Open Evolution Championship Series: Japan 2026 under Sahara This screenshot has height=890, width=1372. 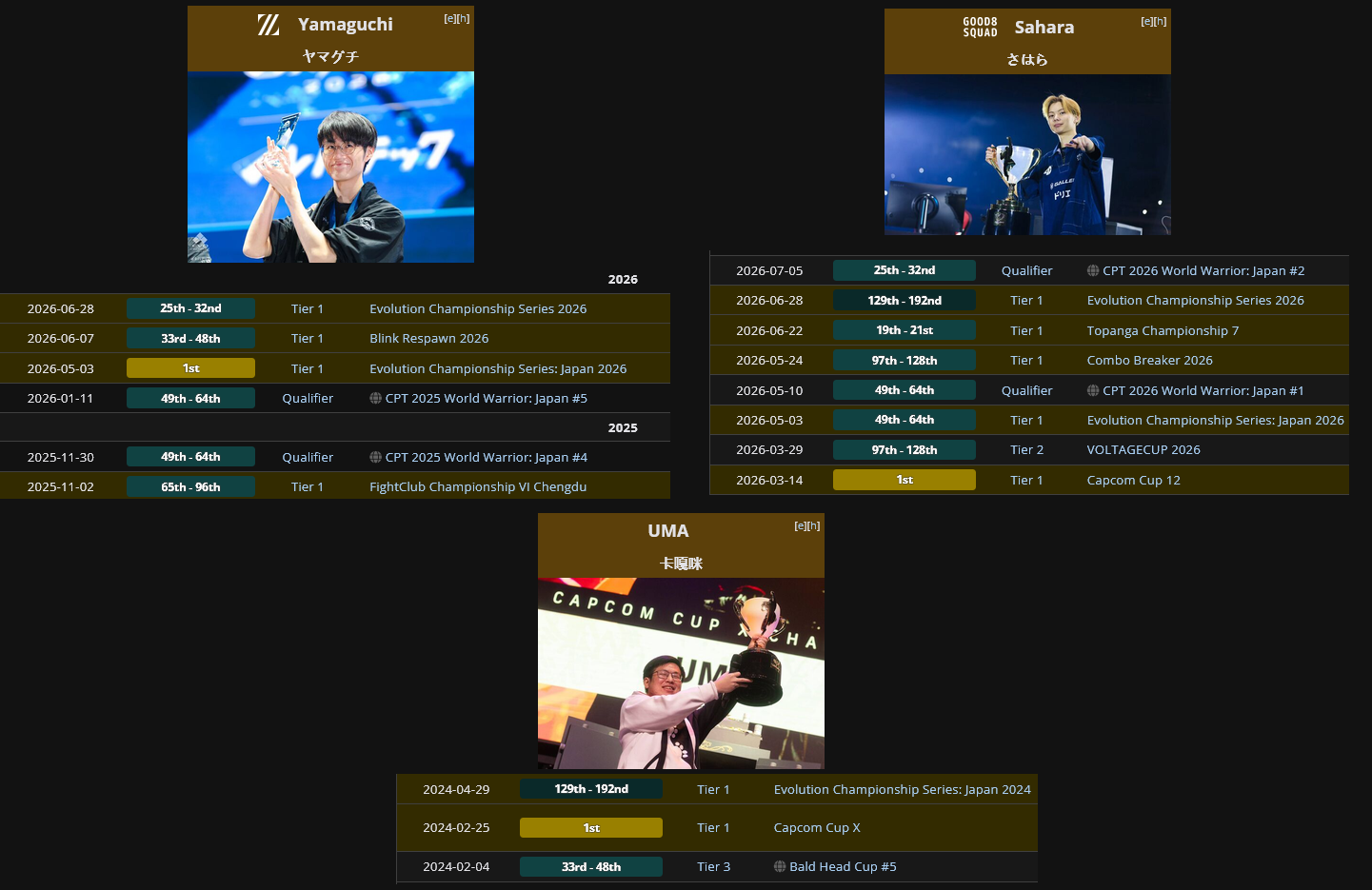[1216, 420]
